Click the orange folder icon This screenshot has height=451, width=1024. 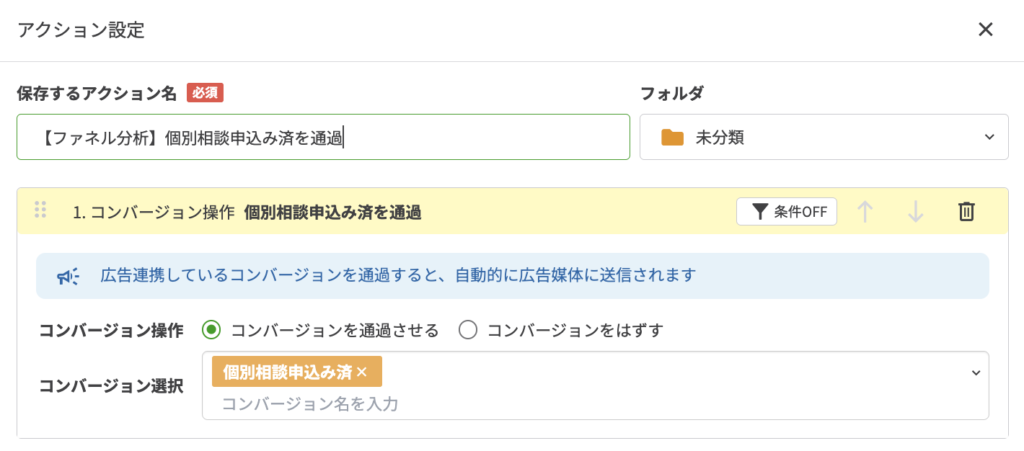tap(672, 137)
